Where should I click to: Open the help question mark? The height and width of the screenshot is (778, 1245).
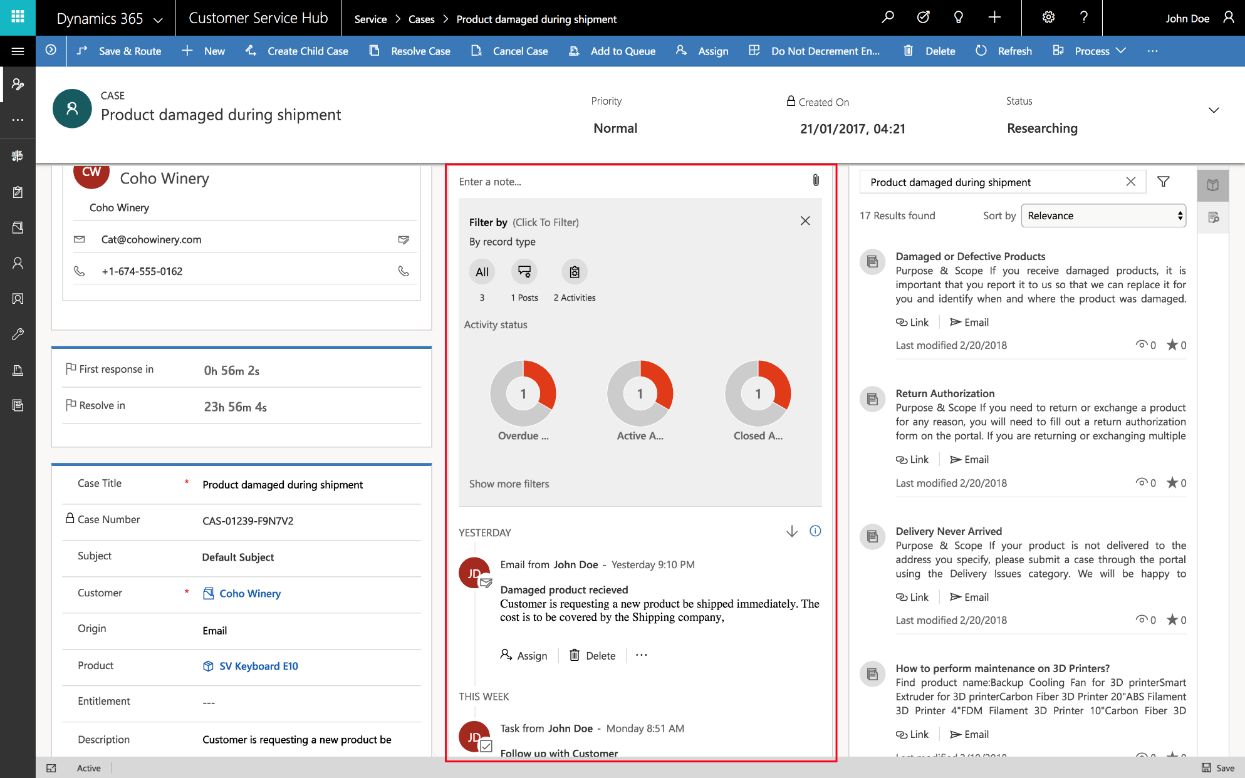(1084, 18)
